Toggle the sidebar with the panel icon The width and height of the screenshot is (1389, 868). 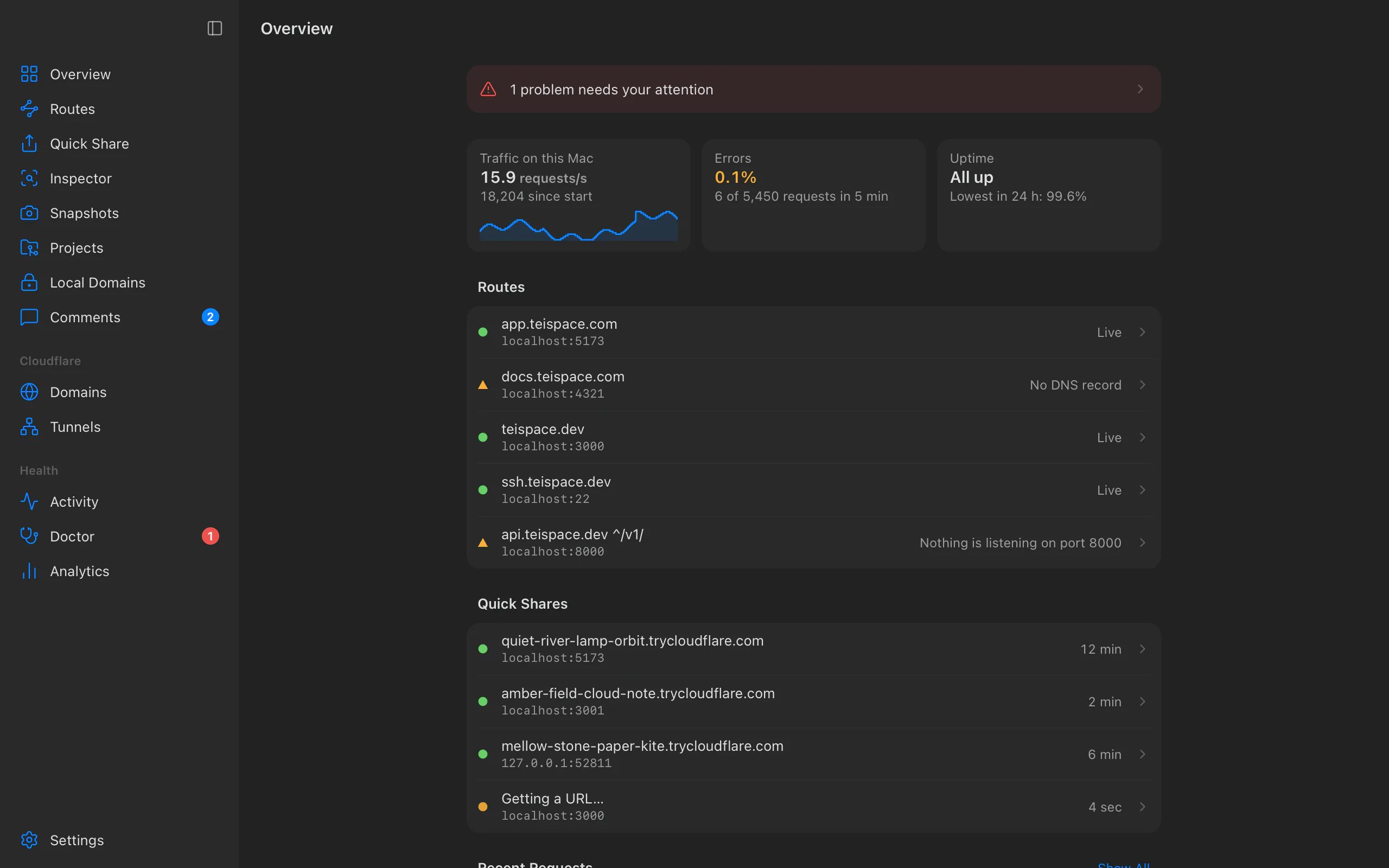215,28
